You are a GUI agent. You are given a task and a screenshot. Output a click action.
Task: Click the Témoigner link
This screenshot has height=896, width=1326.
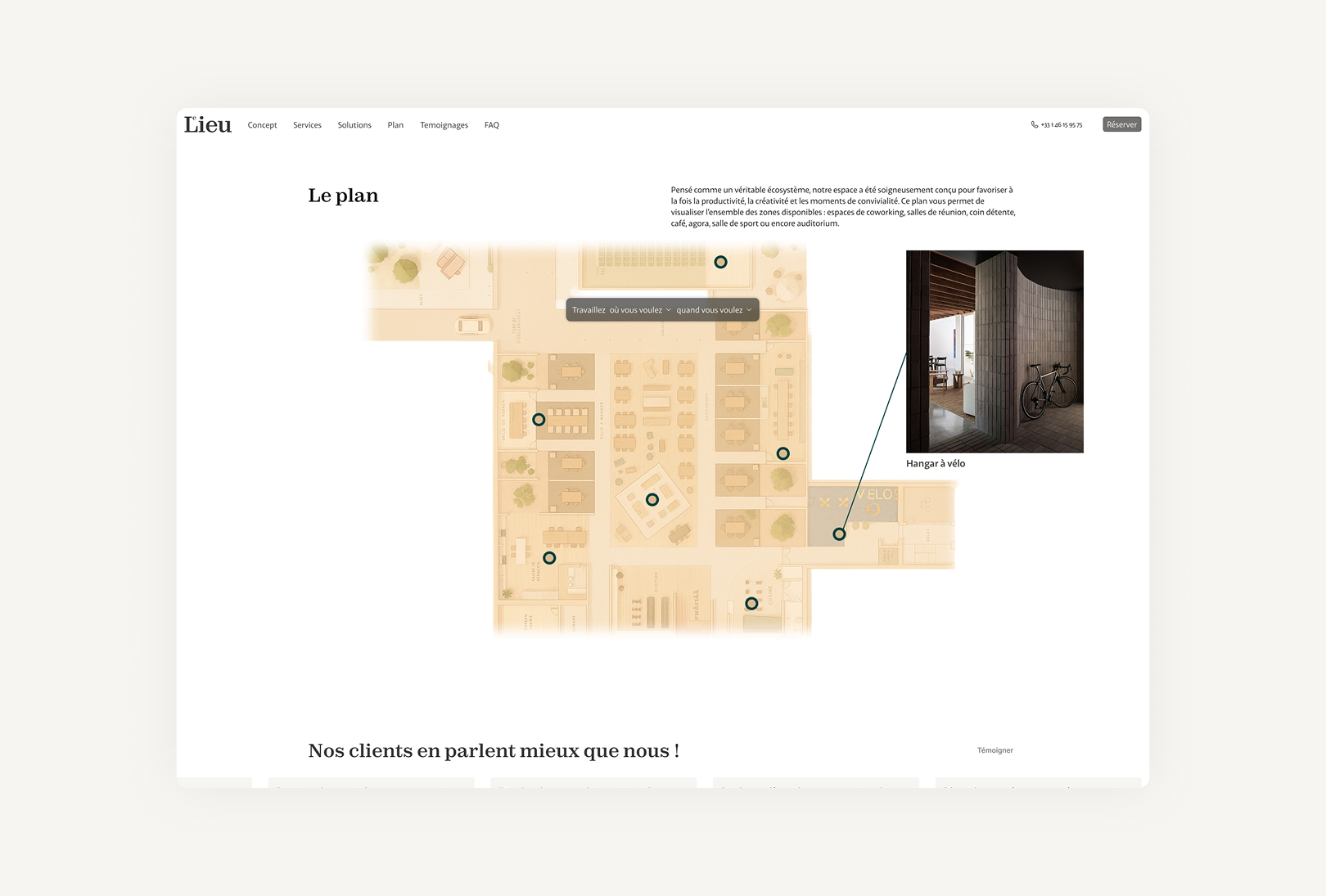coord(994,750)
